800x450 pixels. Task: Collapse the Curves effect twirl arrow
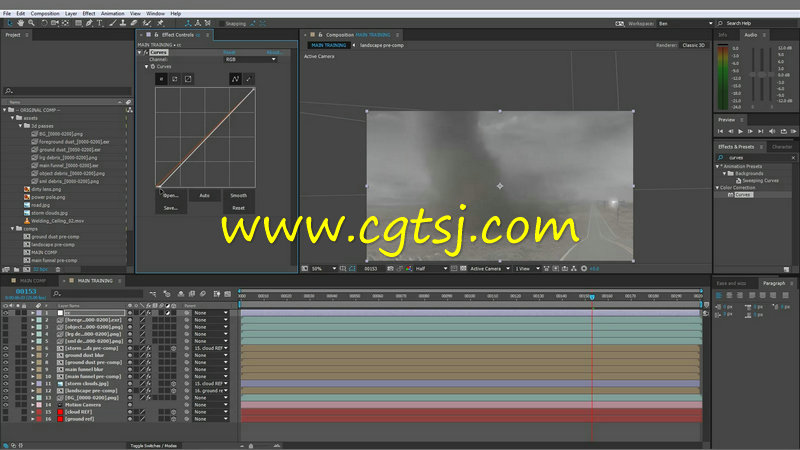pyautogui.click(x=139, y=52)
